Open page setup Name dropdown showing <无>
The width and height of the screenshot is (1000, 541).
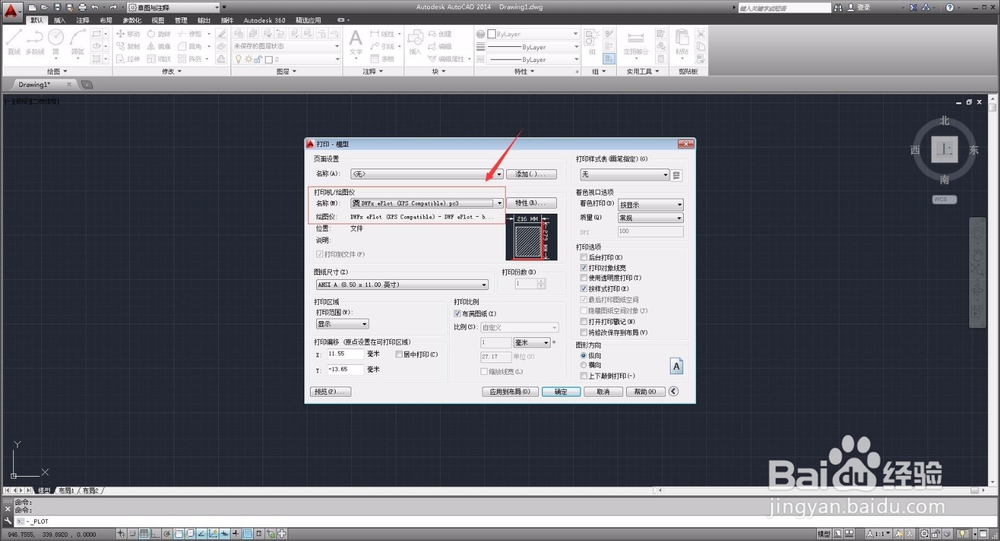(427, 174)
